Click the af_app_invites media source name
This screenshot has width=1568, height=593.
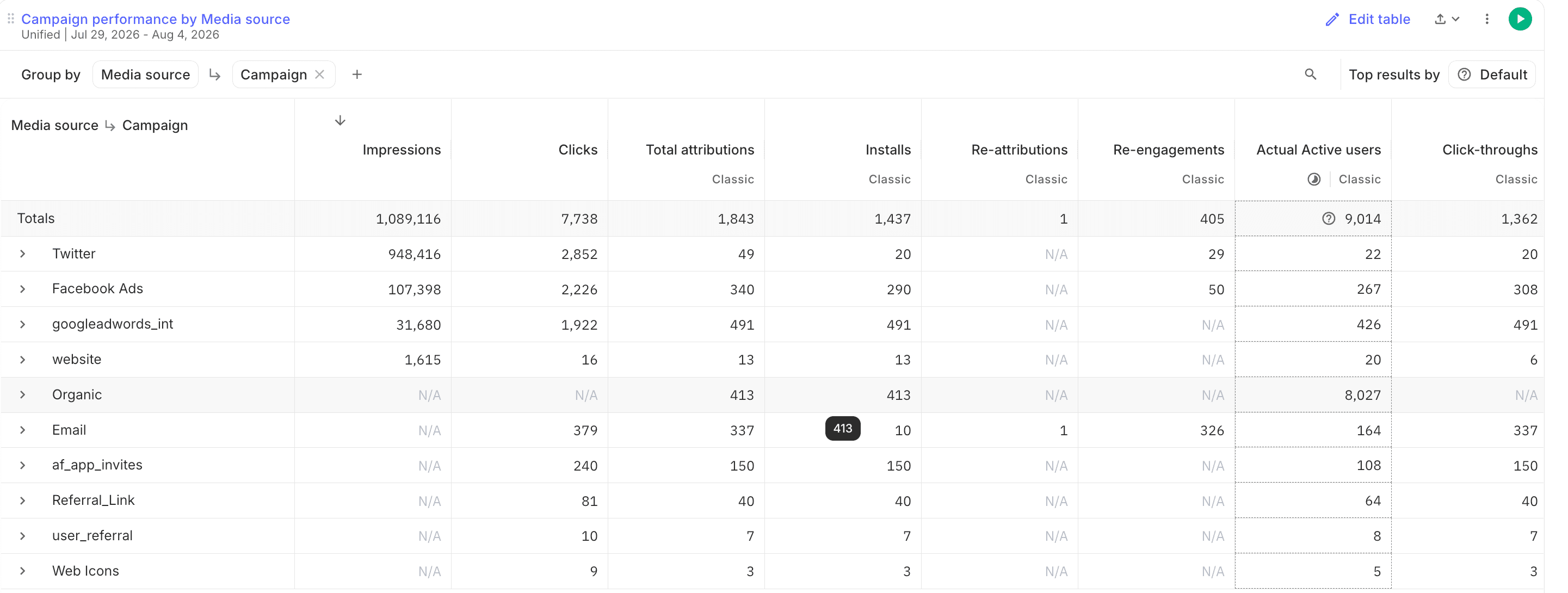click(x=97, y=465)
